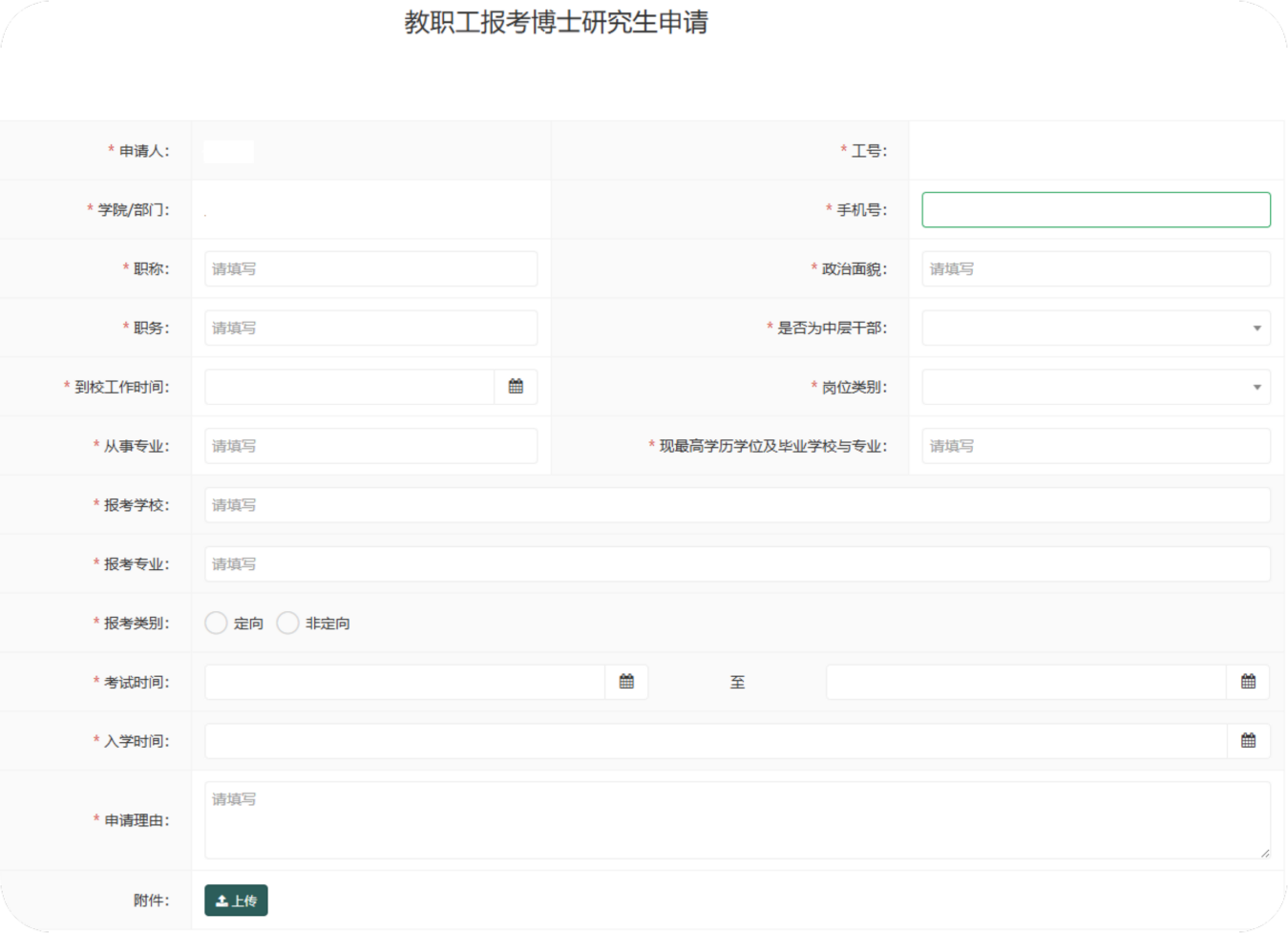The image size is (1288, 933).
Task: Click into the 职务 field
Action: tap(370, 329)
